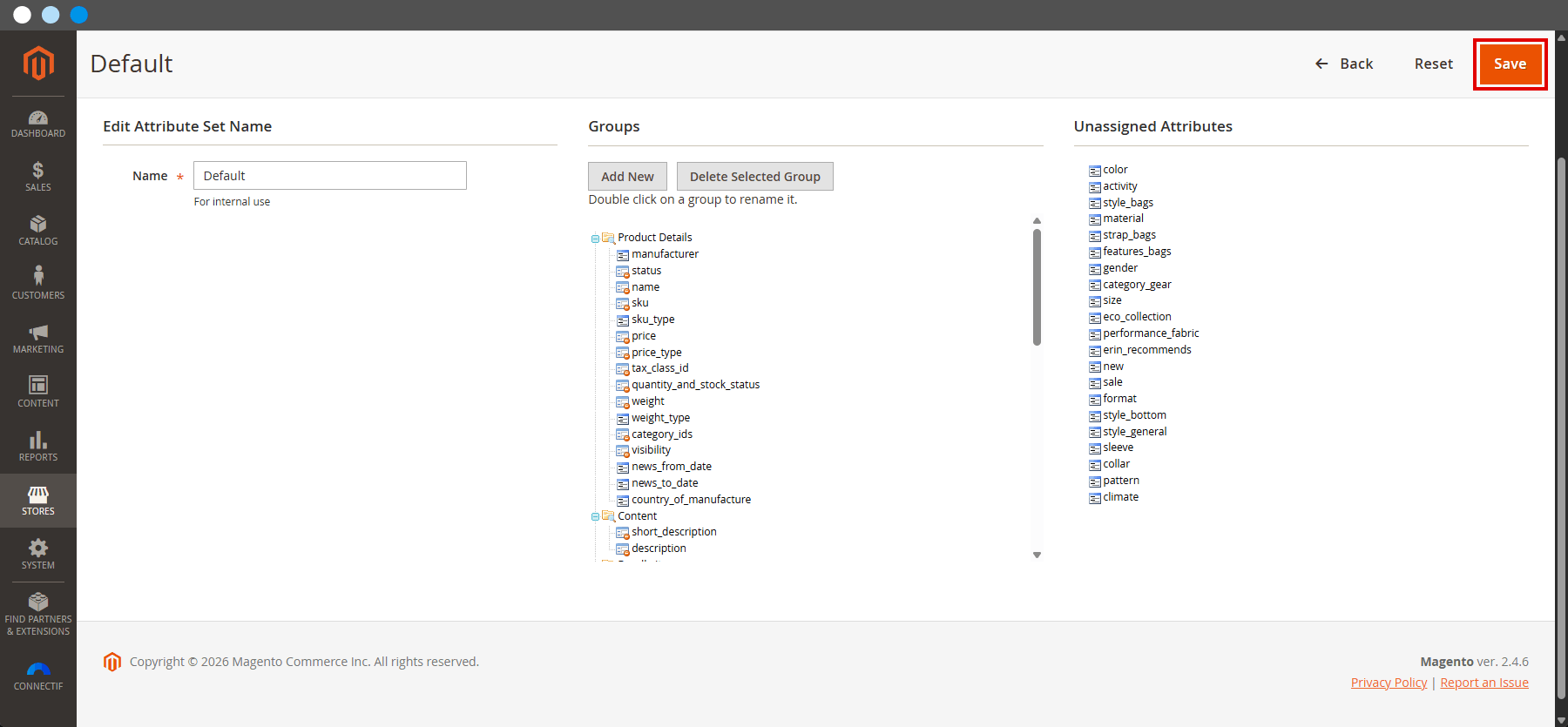The image size is (1568, 727).
Task: Select the sku attribute
Action: click(x=640, y=303)
